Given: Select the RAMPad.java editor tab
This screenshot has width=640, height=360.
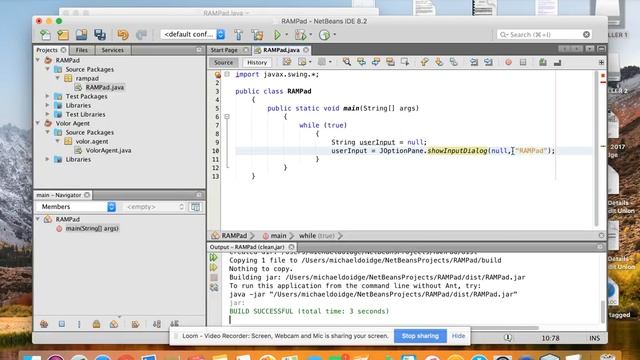Looking at the screenshot, I should click(x=281, y=50).
